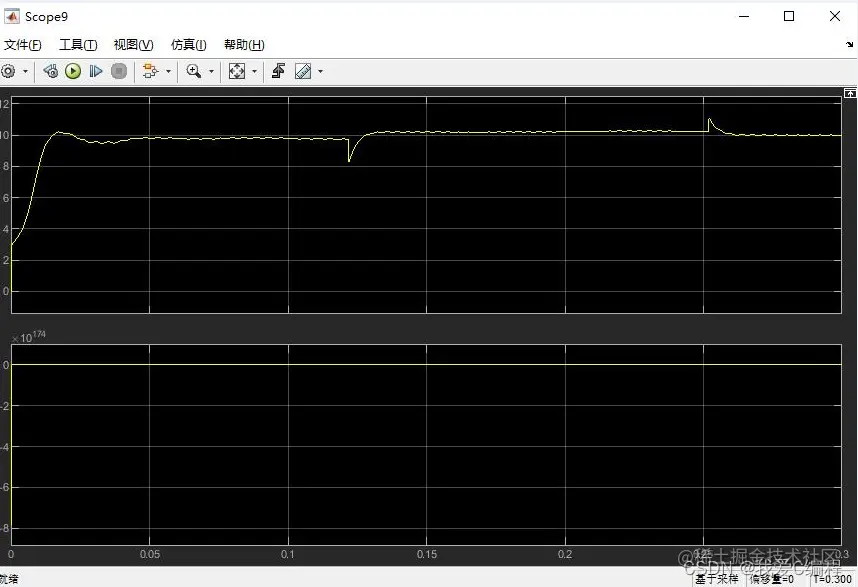Run the simulation with the green play button
This screenshot has height=587, width=858.
coord(73,71)
